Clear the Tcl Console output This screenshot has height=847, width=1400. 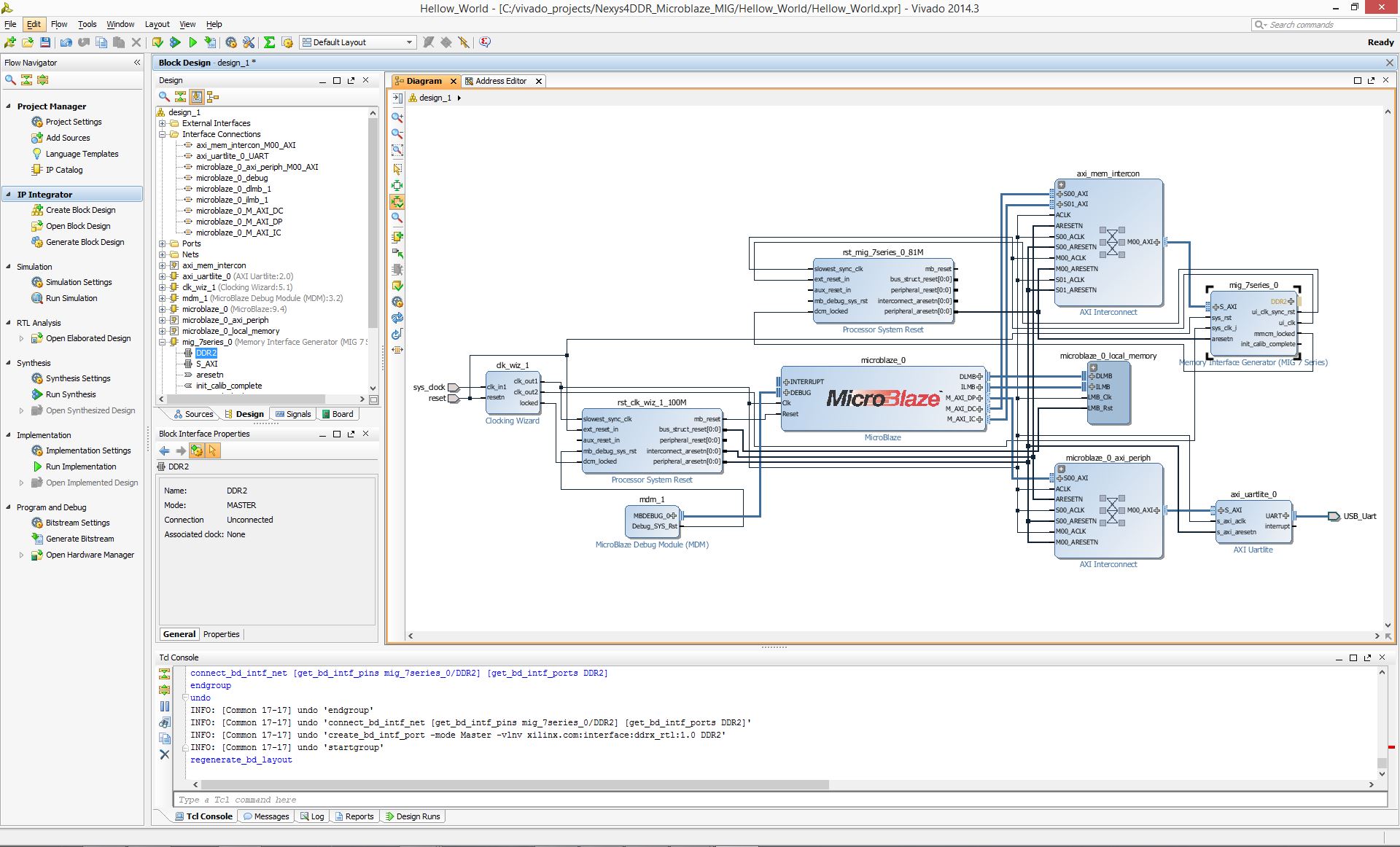pyautogui.click(x=165, y=754)
